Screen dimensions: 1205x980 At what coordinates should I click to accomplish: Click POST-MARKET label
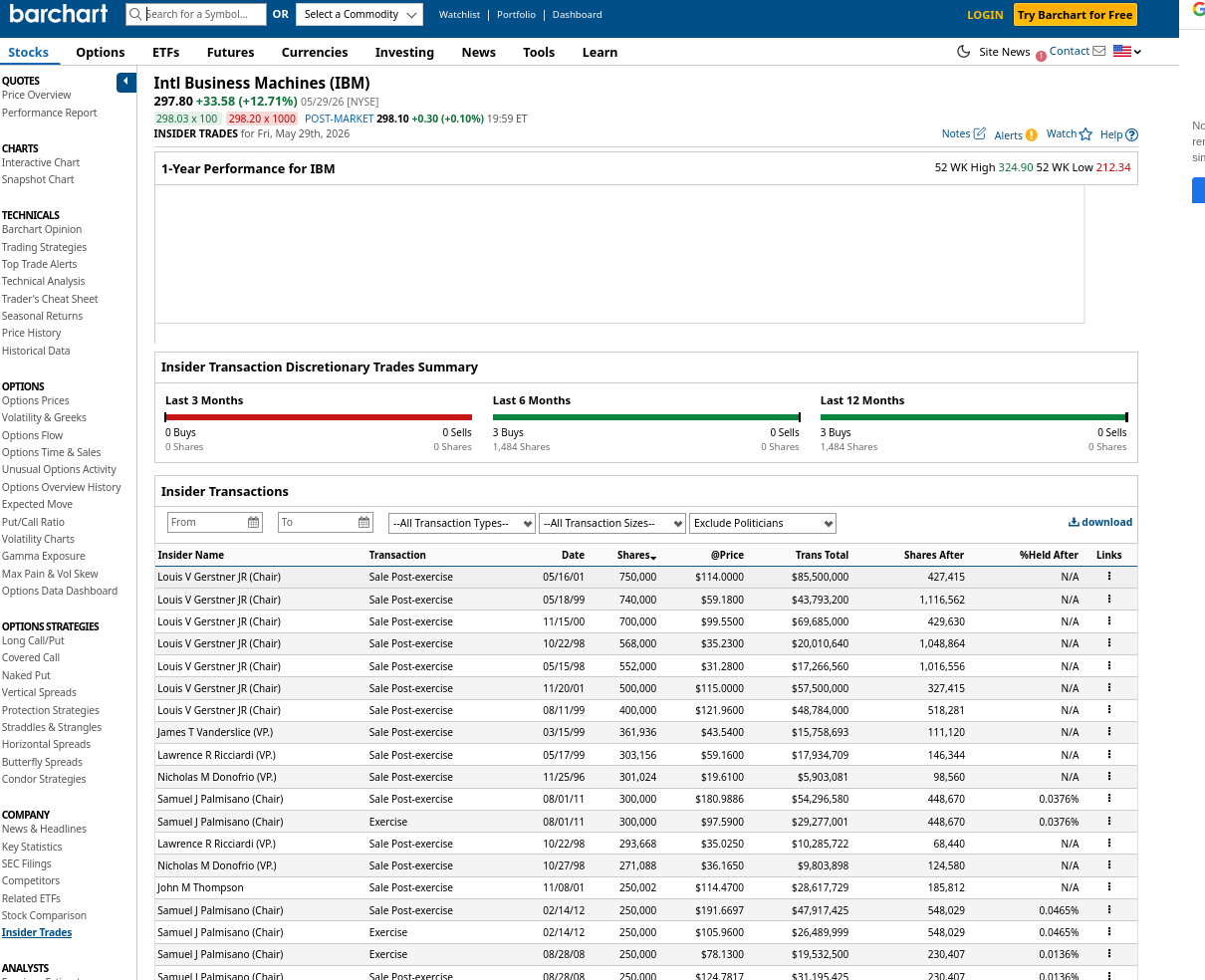pos(339,119)
